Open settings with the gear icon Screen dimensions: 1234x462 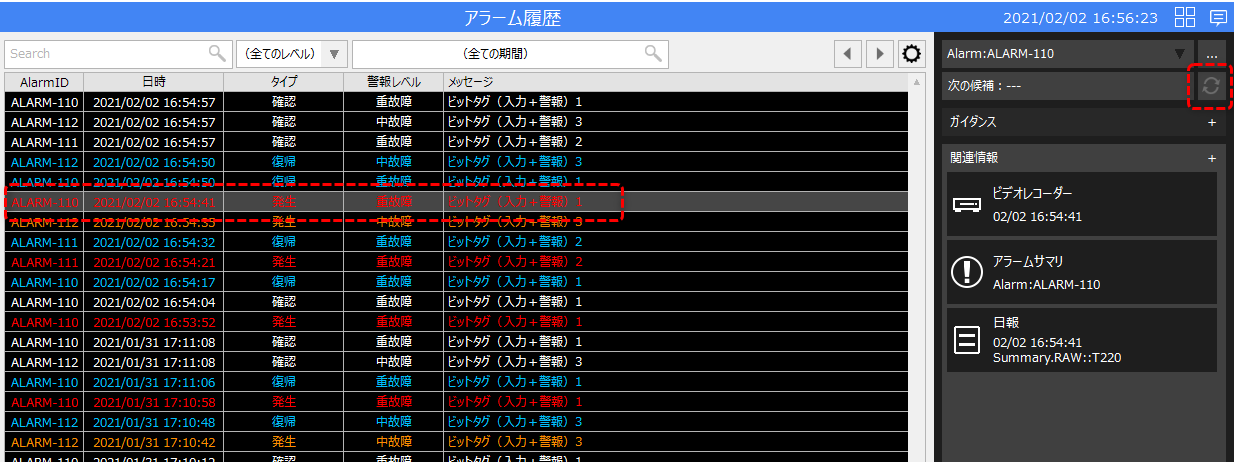(x=911, y=54)
